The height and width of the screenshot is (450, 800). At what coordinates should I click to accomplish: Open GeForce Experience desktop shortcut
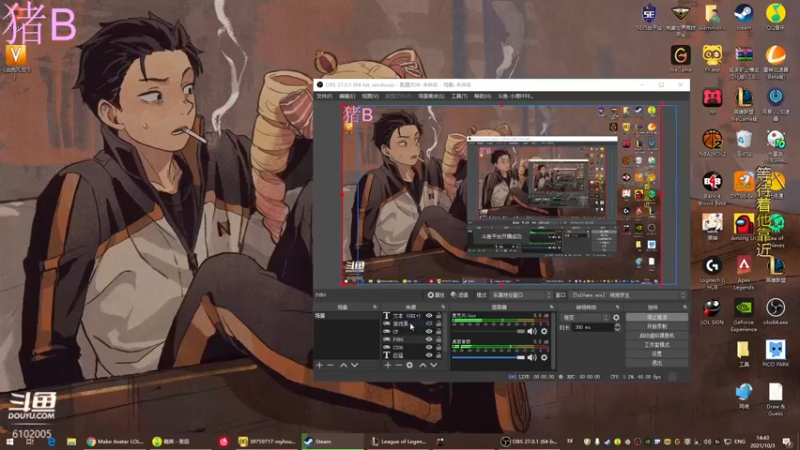click(x=744, y=315)
